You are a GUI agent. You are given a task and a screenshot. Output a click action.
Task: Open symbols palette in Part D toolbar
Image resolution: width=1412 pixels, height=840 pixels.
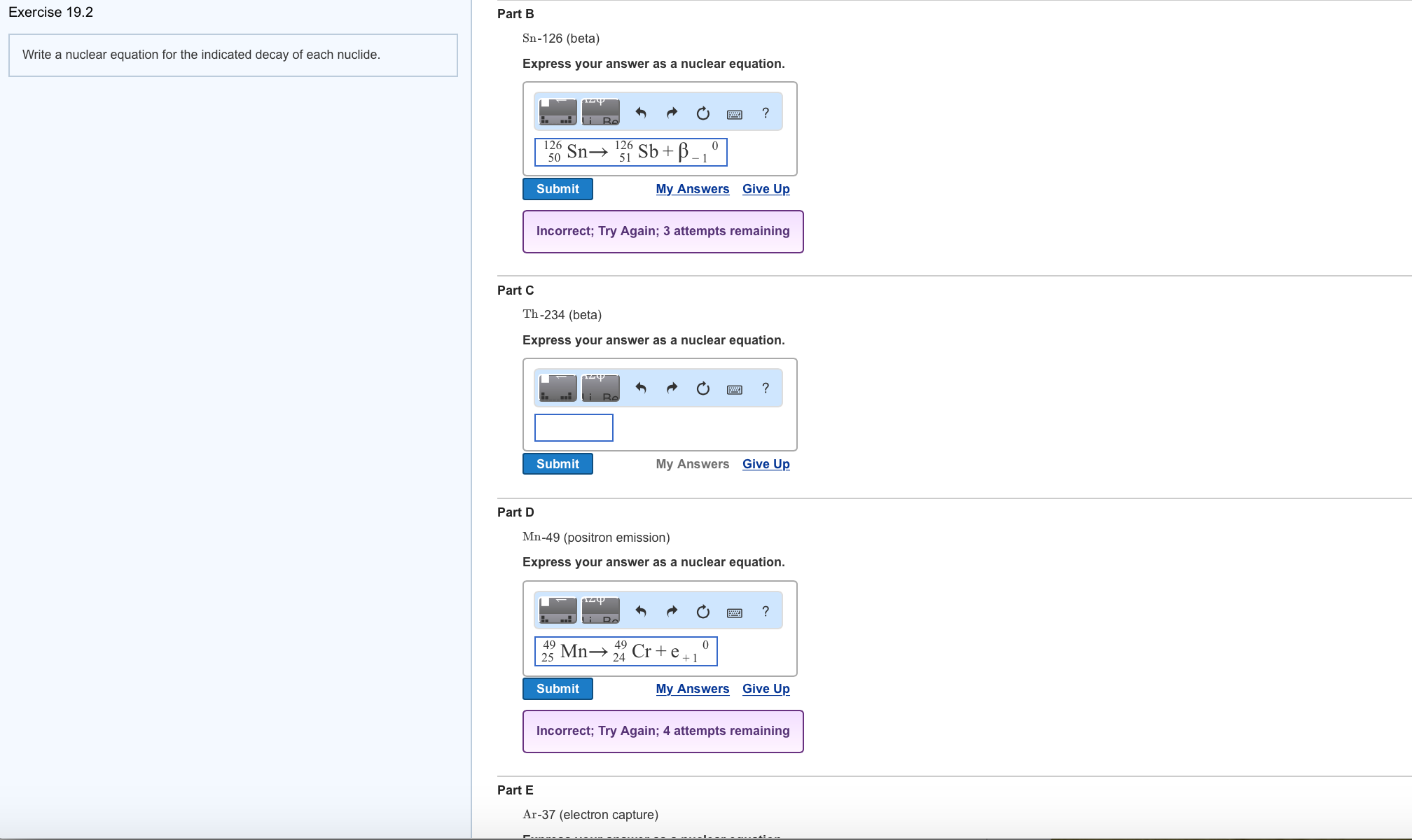(601, 610)
